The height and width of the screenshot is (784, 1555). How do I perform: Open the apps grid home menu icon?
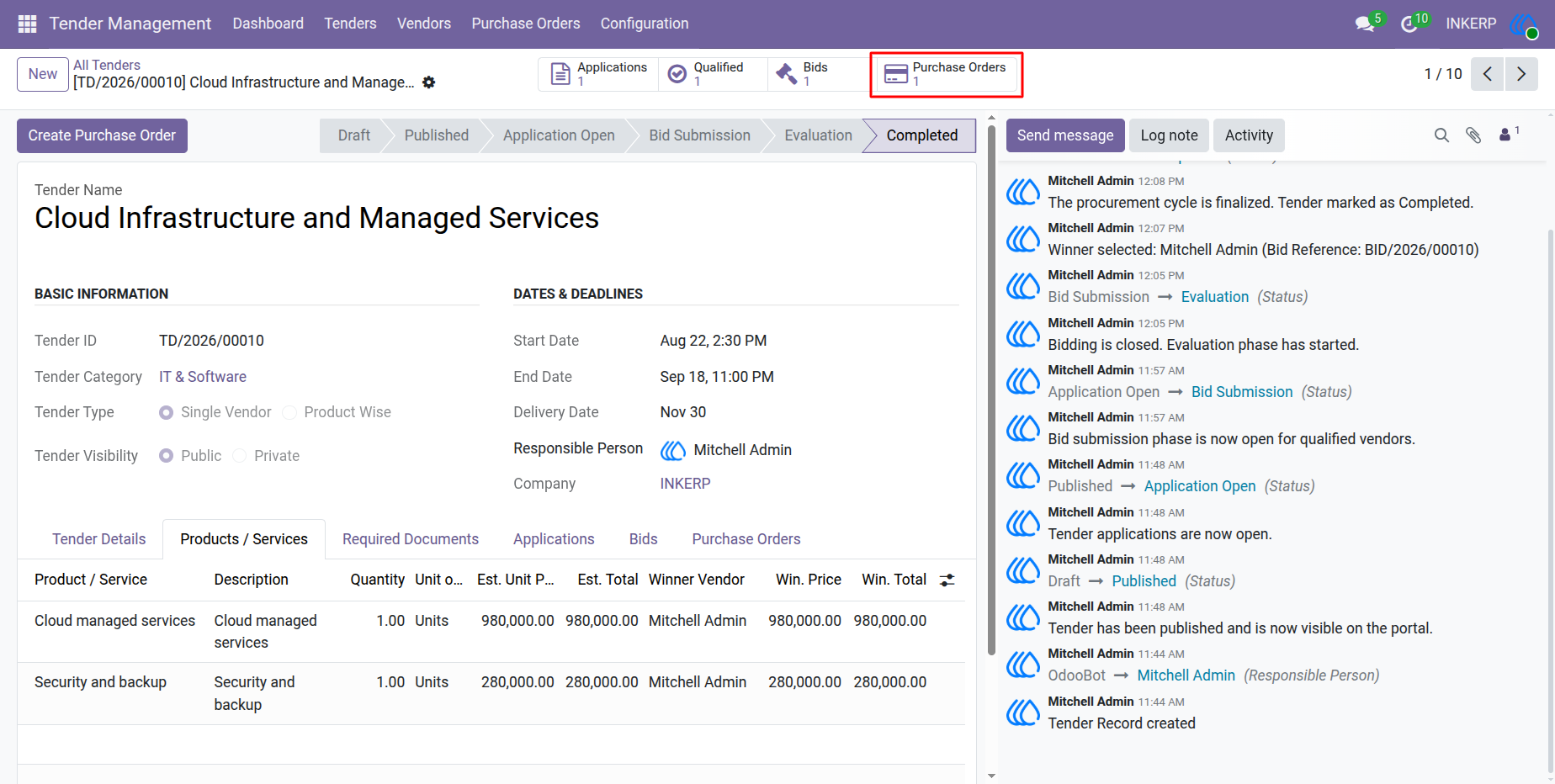27,24
